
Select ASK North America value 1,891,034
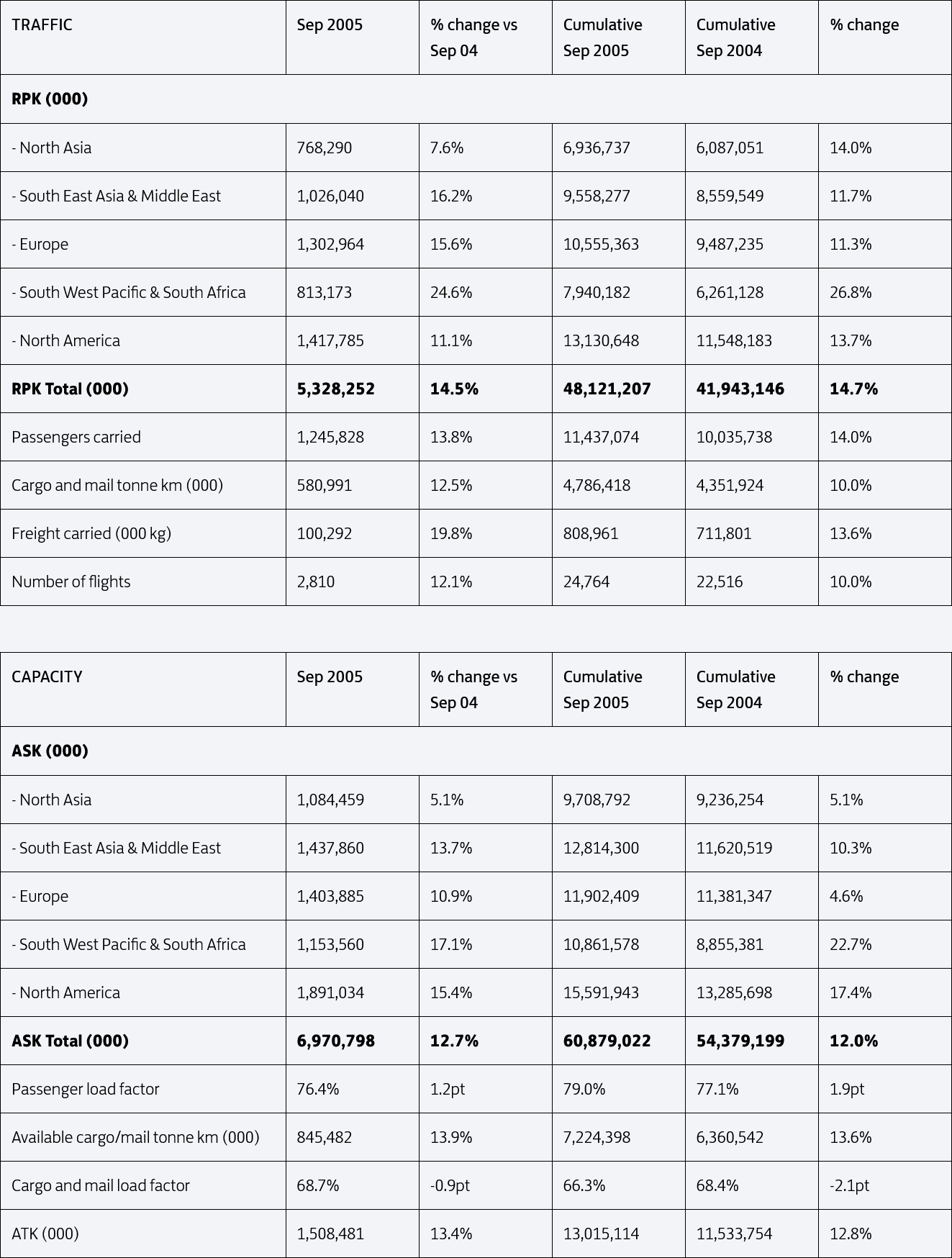click(x=330, y=992)
